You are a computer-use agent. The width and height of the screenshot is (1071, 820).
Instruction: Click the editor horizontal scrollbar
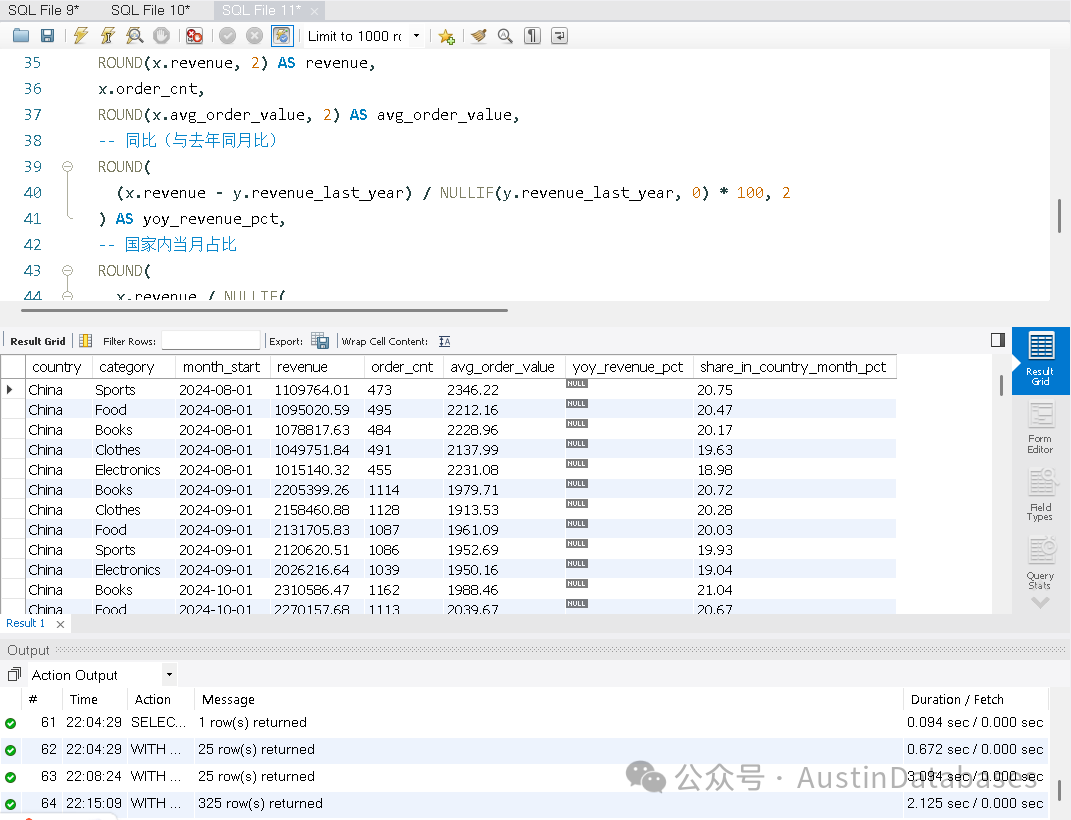coord(264,310)
